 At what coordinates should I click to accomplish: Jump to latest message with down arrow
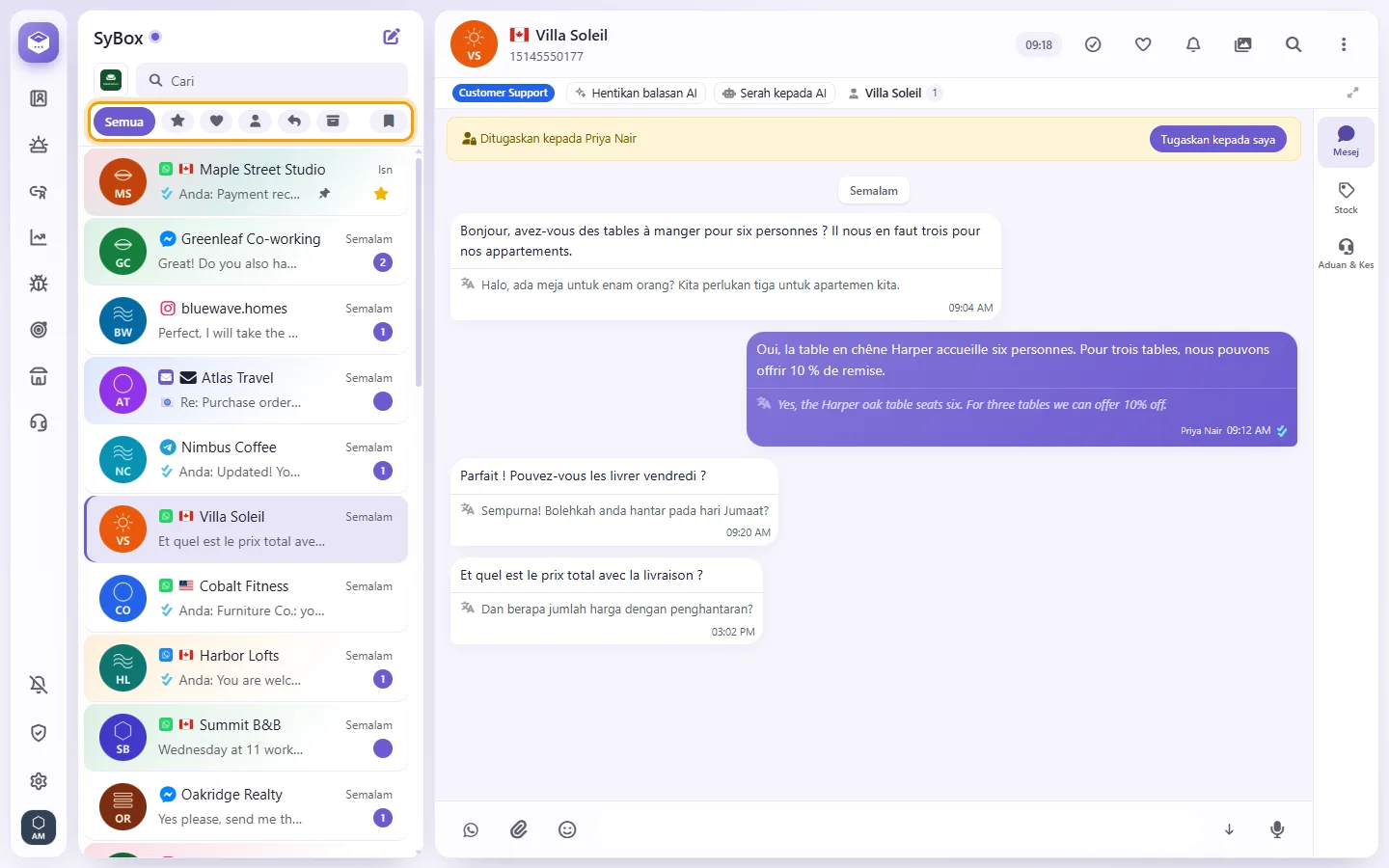[1229, 829]
